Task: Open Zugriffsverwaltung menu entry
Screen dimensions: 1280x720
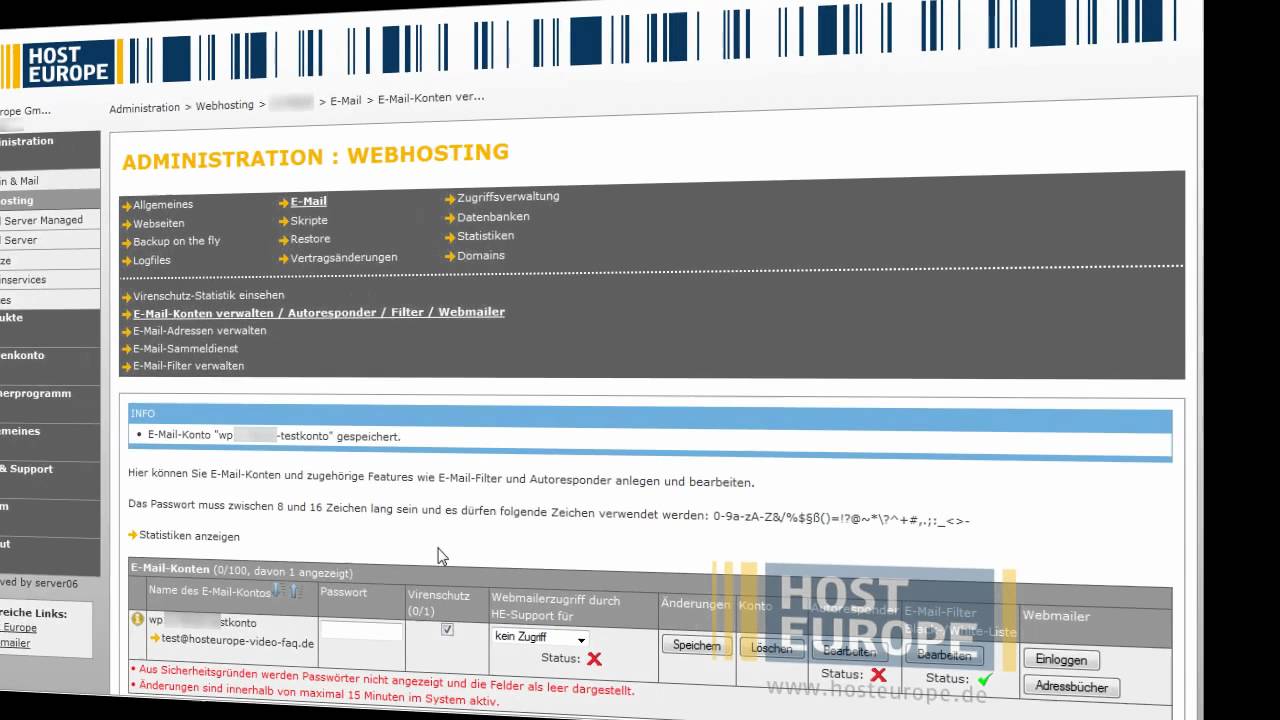Action: (x=508, y=197)
